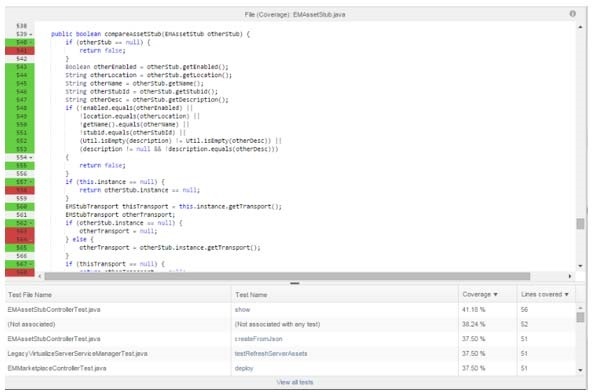Click 37.50 % coverage in deploy row
This screenshot has width=593, height=392.
coord(473,368)
